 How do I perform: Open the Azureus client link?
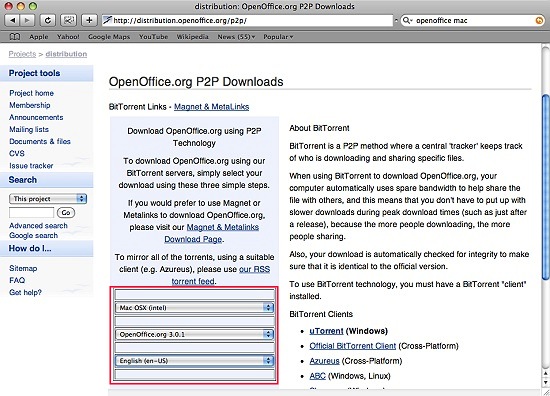324,361
